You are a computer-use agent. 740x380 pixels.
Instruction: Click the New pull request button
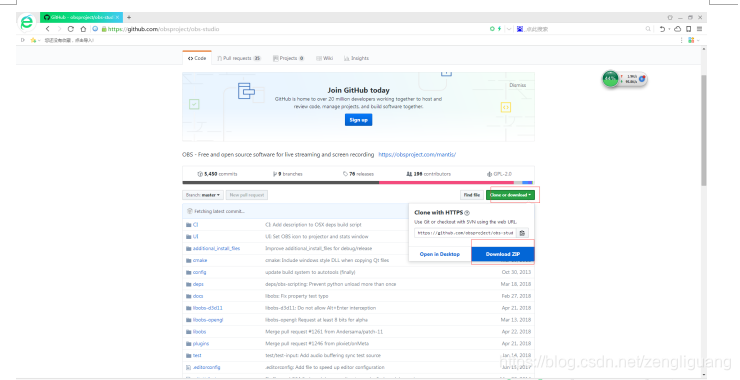tap(247, 195)
